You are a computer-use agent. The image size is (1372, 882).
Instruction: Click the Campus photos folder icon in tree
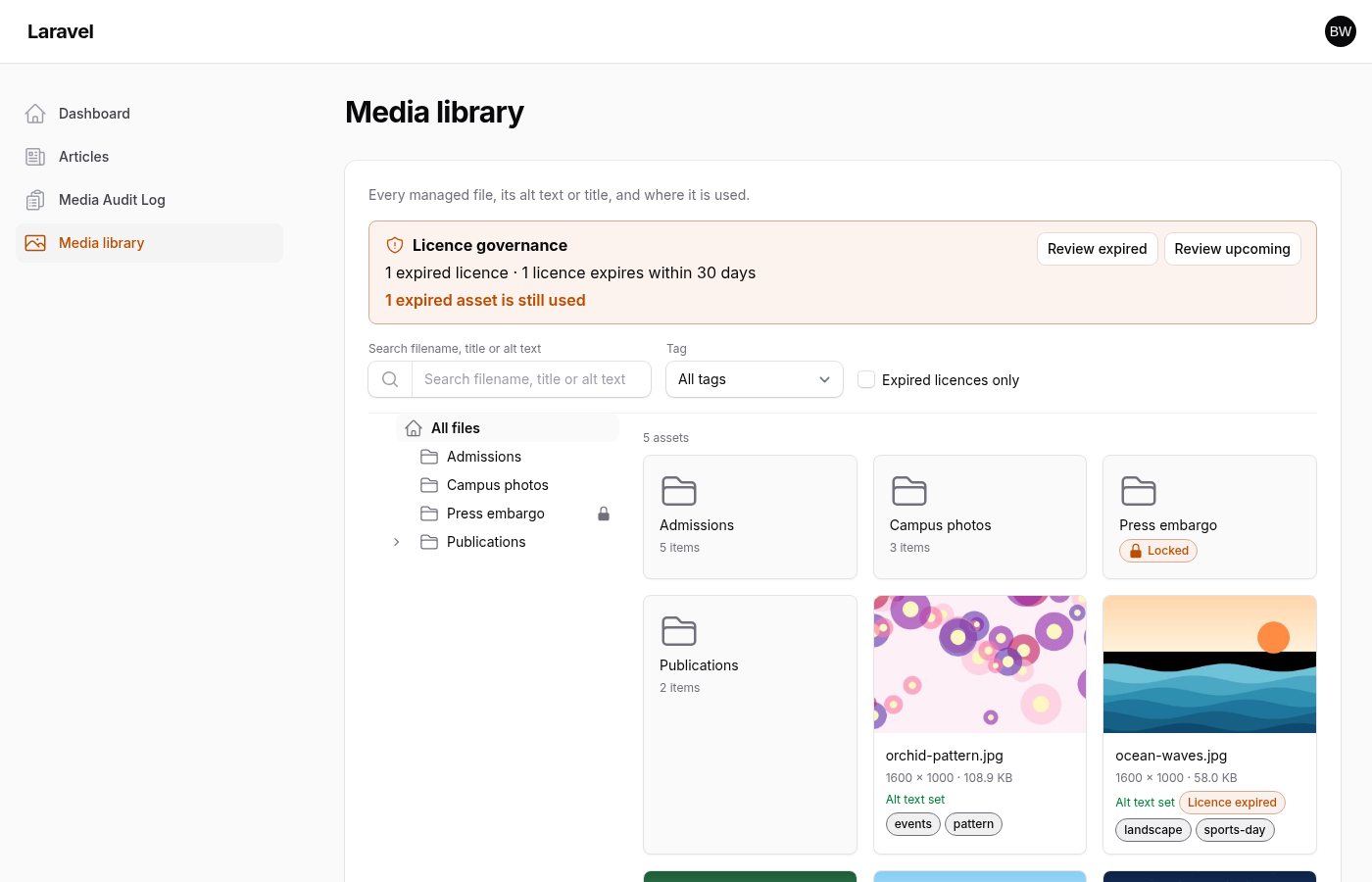point(429,485)
